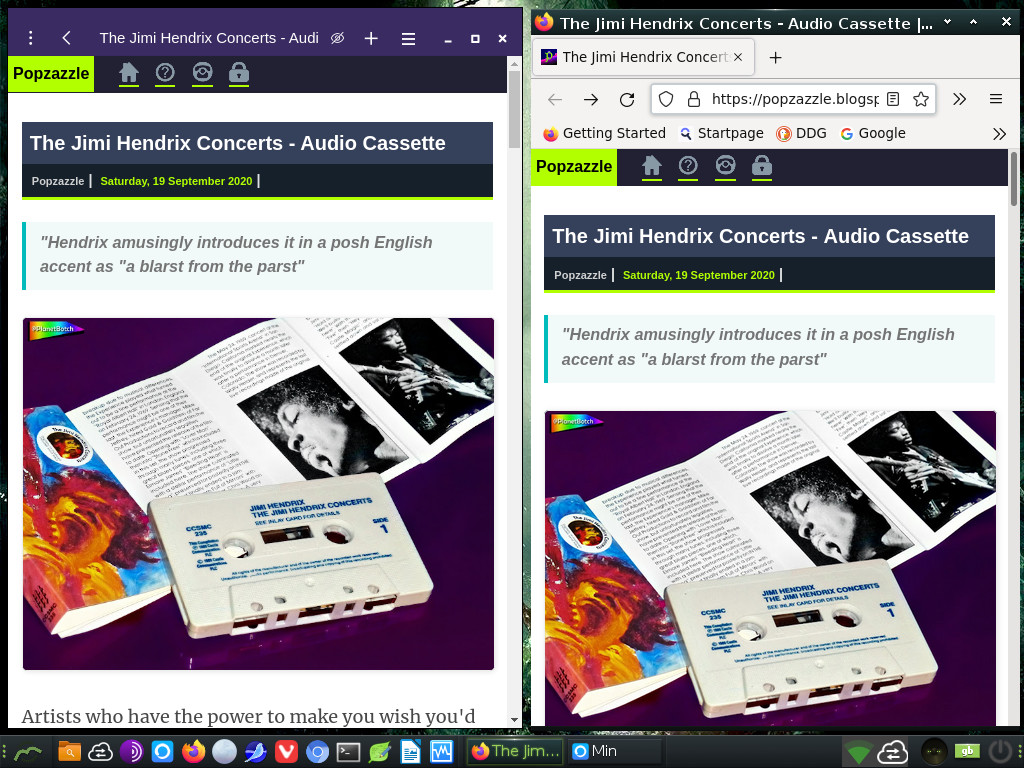Switch to The Jim... Firefox taskbar entry
This screenshot has width=1024, height=768.
click(x=516, y=752)
